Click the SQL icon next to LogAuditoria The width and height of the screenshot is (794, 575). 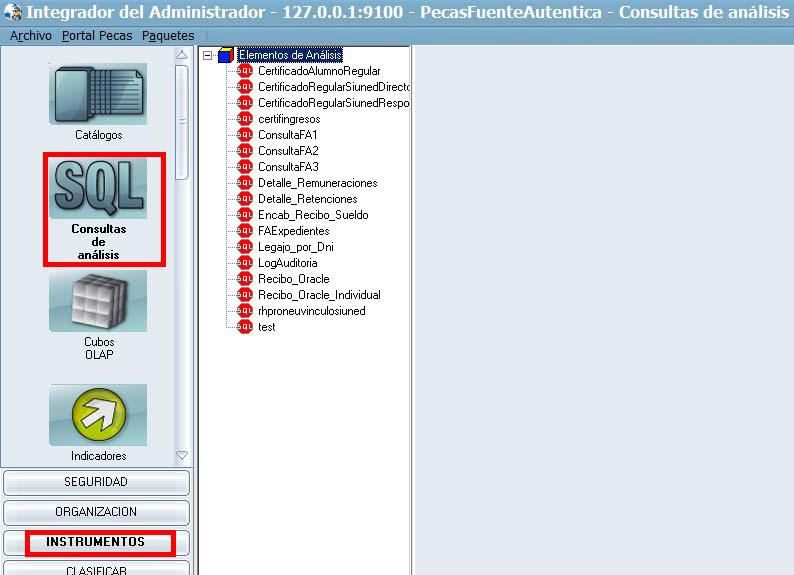click(245, 263)
